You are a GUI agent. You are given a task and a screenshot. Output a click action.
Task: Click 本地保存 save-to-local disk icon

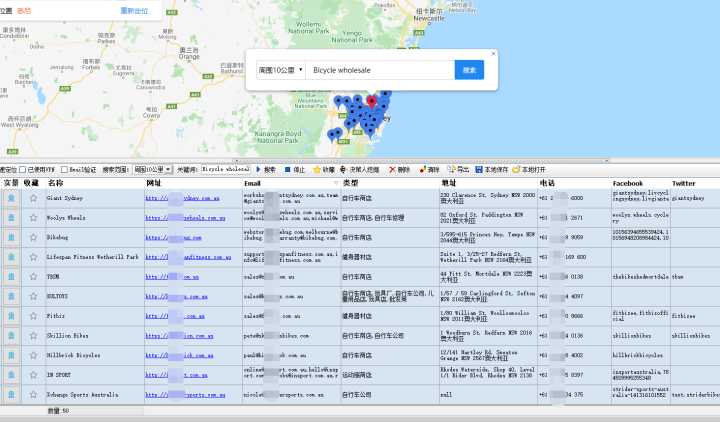479,169
